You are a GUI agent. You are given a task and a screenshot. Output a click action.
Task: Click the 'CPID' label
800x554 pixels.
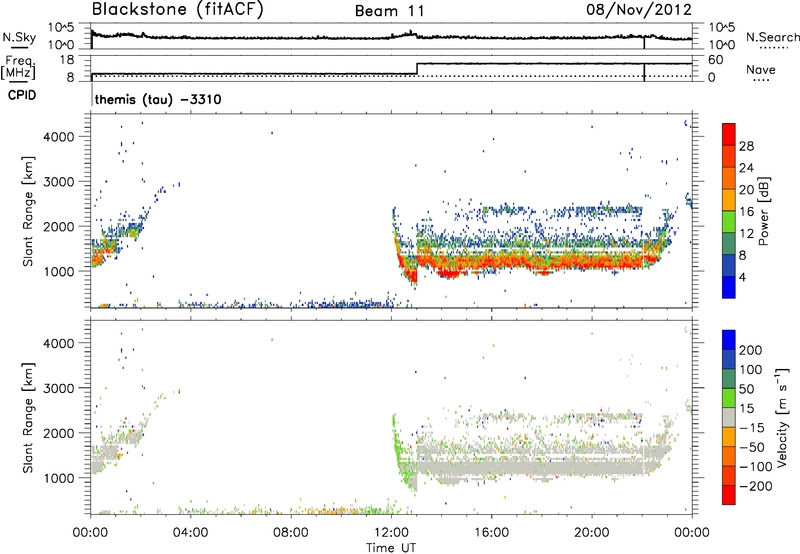22,95
